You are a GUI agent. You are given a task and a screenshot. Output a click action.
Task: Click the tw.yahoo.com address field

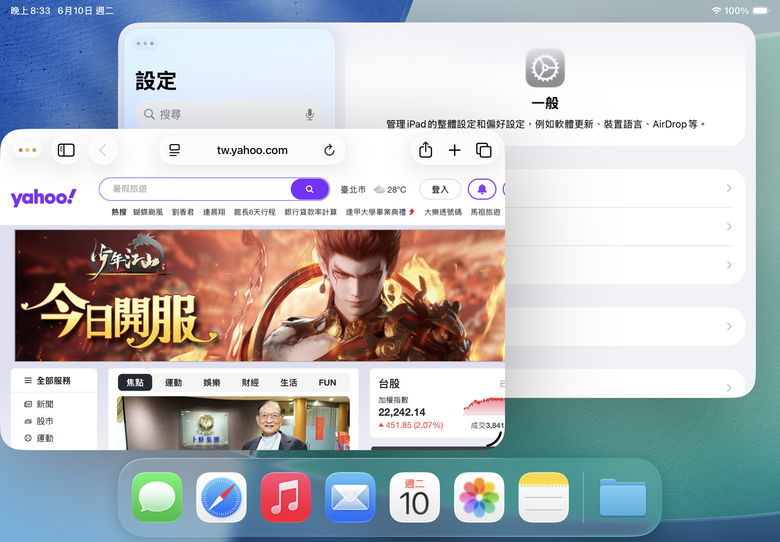pos(252,150)
